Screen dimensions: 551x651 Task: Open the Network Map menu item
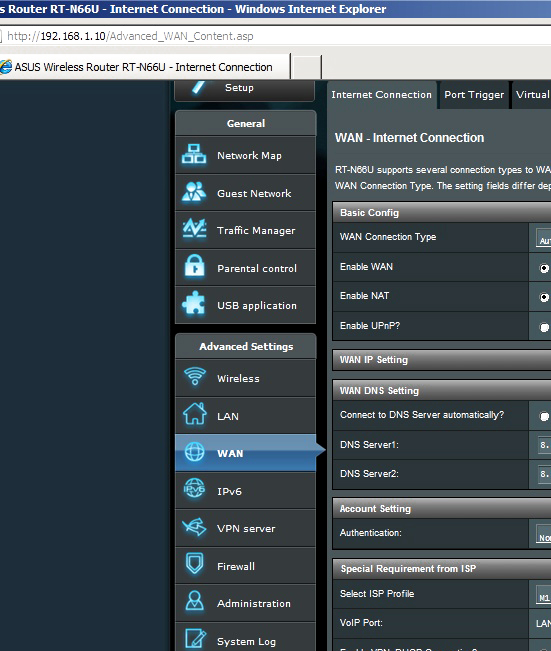tap(245, 155)
